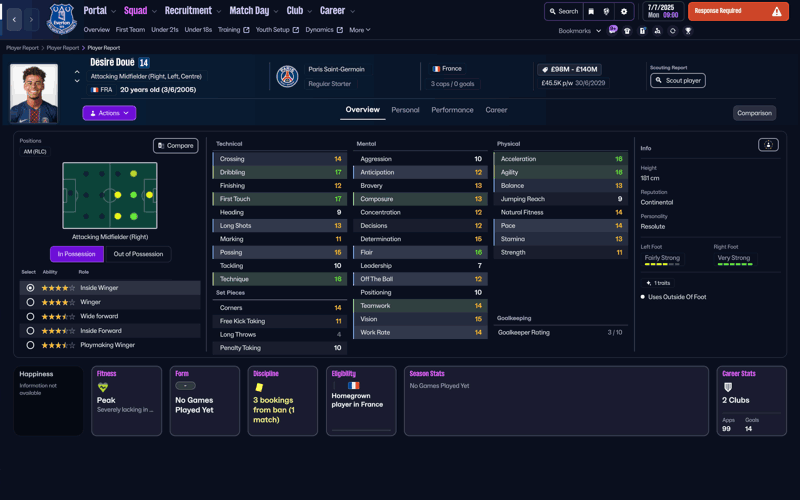Select the Wide forward role radio button

tap(30, 316)
